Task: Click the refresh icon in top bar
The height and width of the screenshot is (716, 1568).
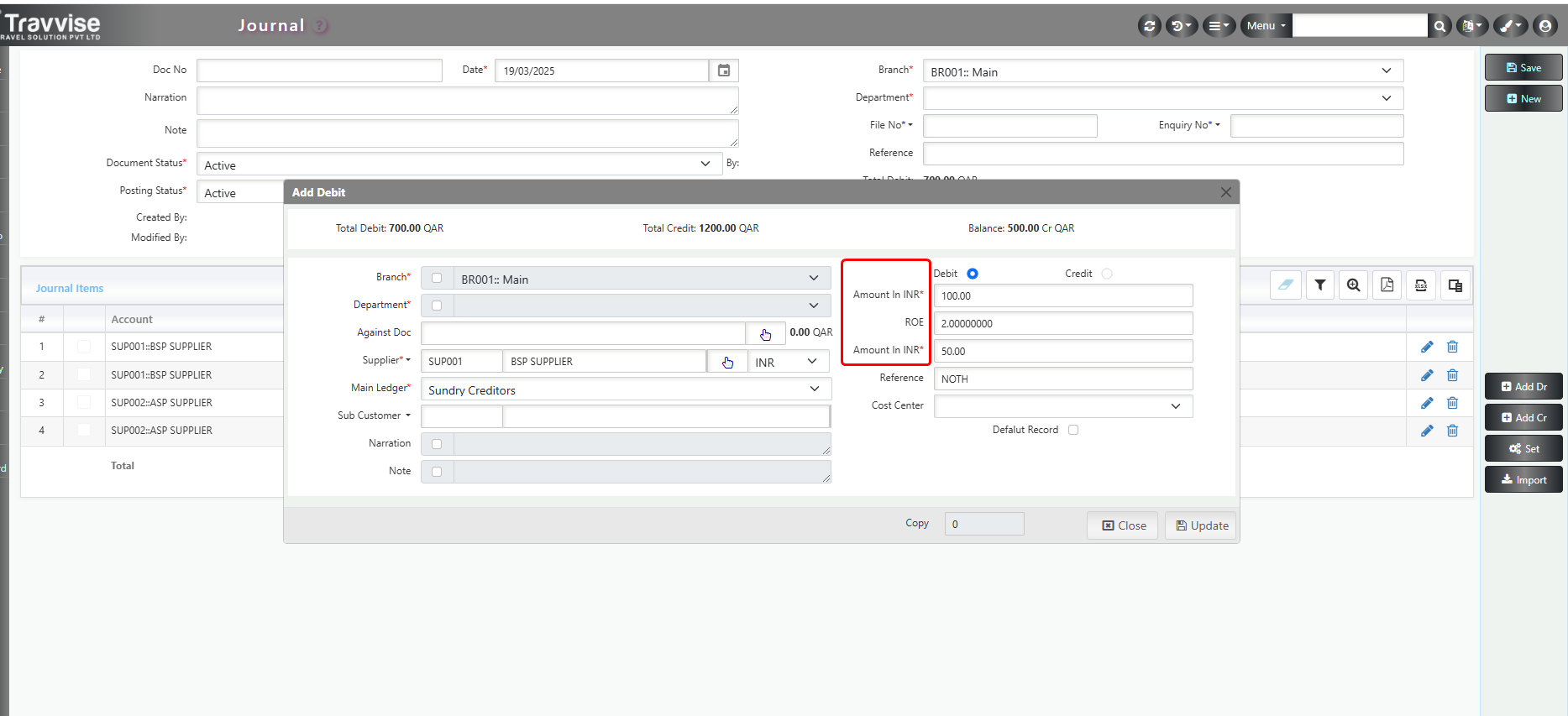Action: point(1149,26)
